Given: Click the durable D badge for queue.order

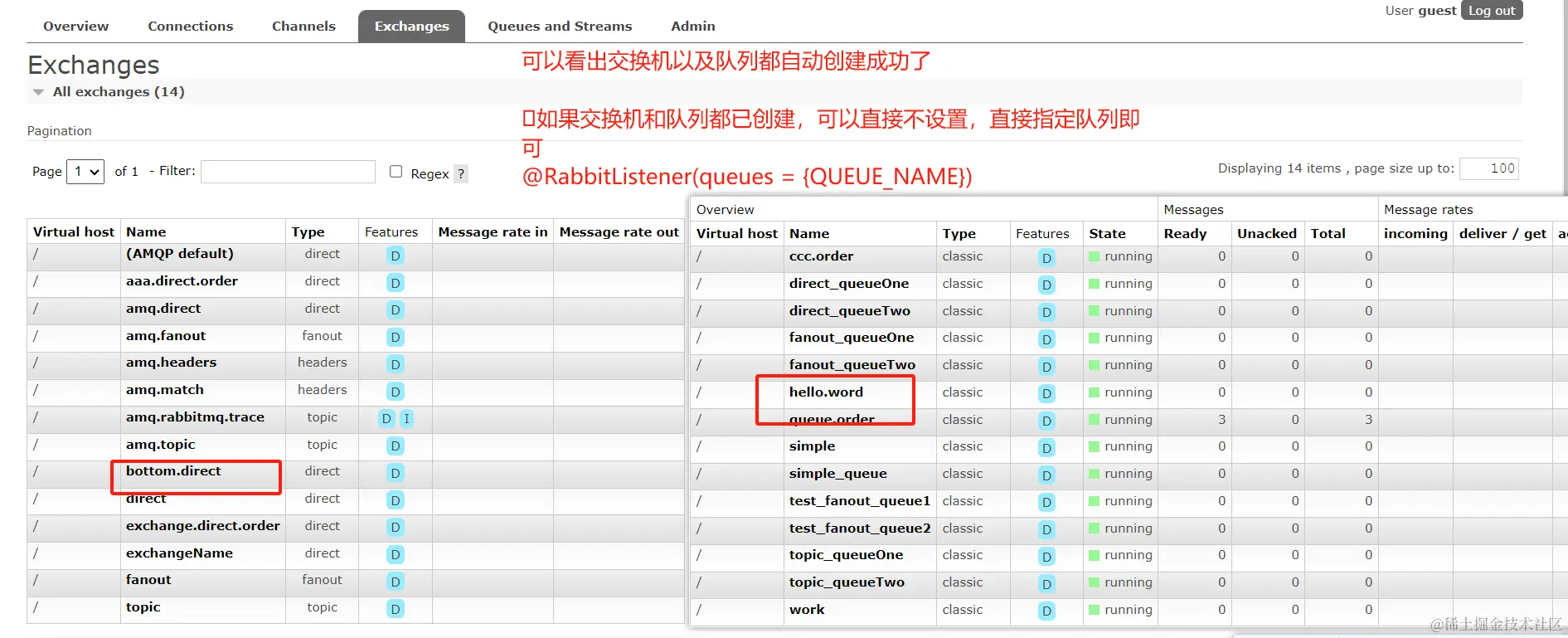Looking at the screenshot, I should coord(1046,421).
